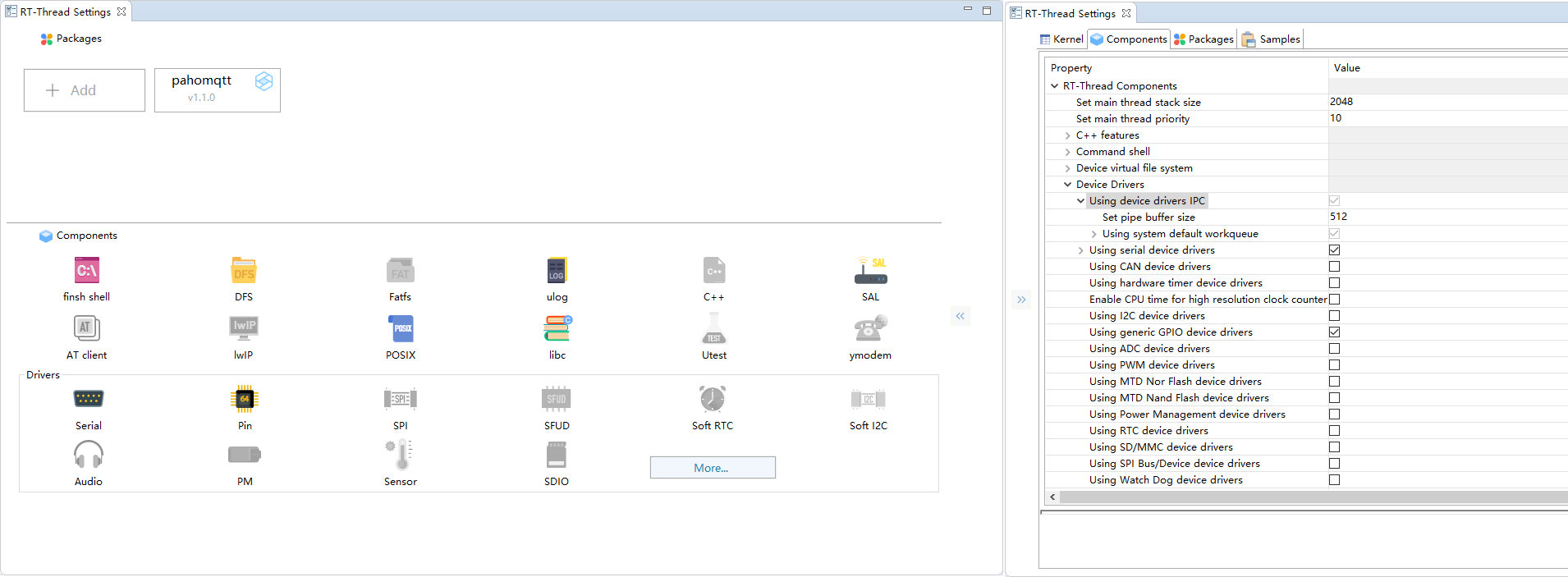Click the left double-chevron collapse arrow
This screenshot has width=1568, height=577.
961,316
